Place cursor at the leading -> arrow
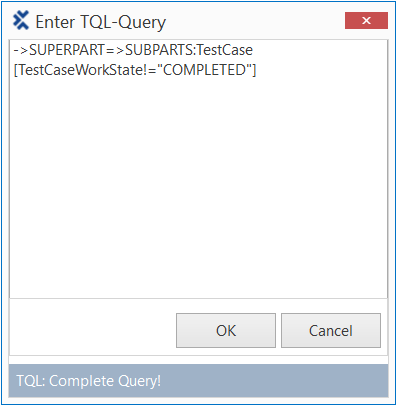 click(x=21, y=50)
